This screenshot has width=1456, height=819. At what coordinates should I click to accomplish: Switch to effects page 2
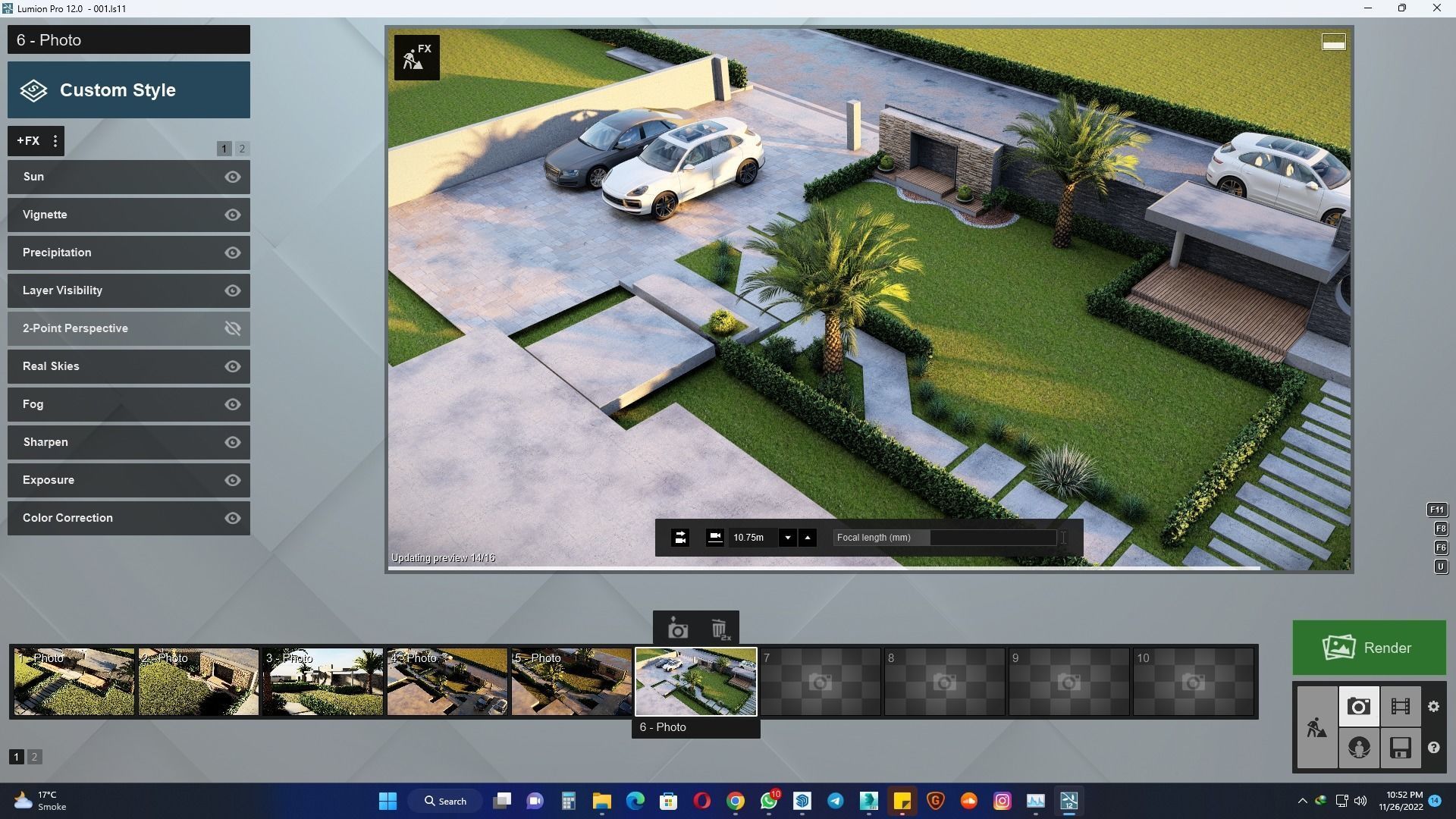(242, 149)
